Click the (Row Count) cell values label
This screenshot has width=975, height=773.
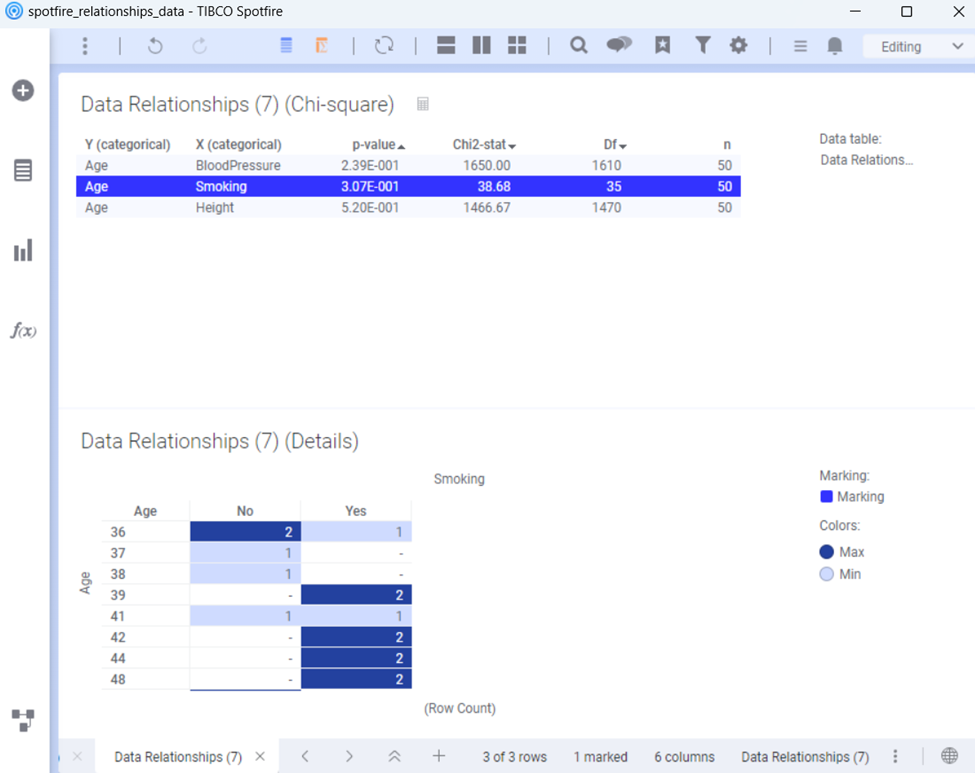460,708
